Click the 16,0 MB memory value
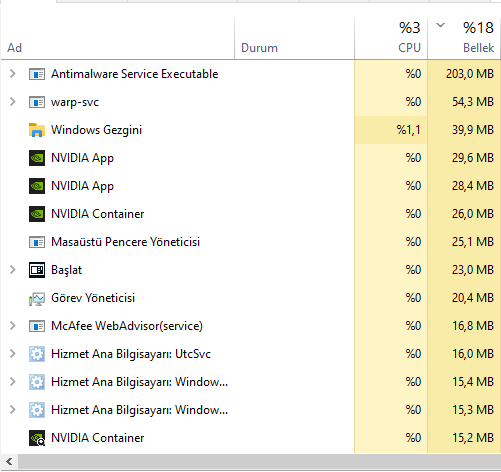501x472 pixels. [473, 354]
